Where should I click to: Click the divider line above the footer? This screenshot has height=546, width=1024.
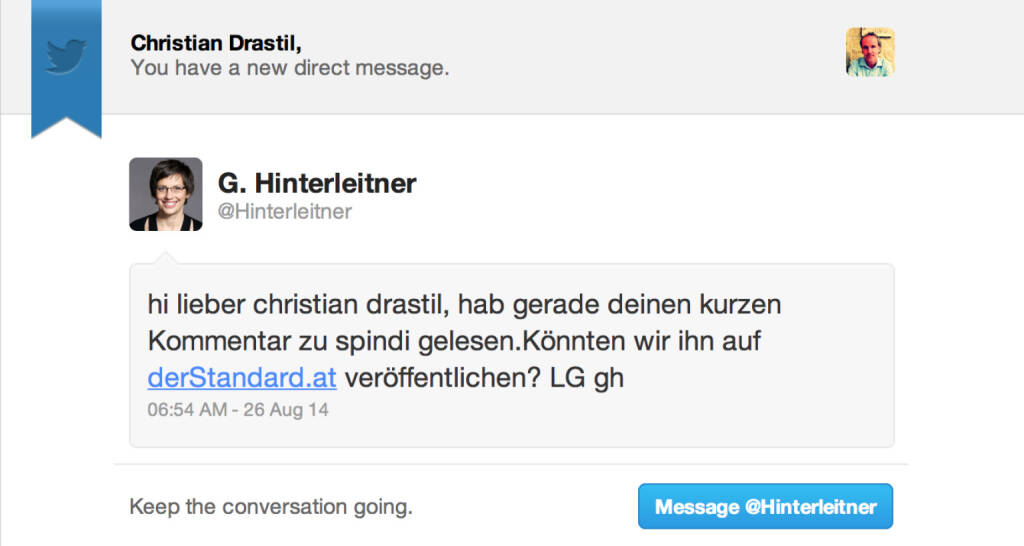(x=510, y=464)
